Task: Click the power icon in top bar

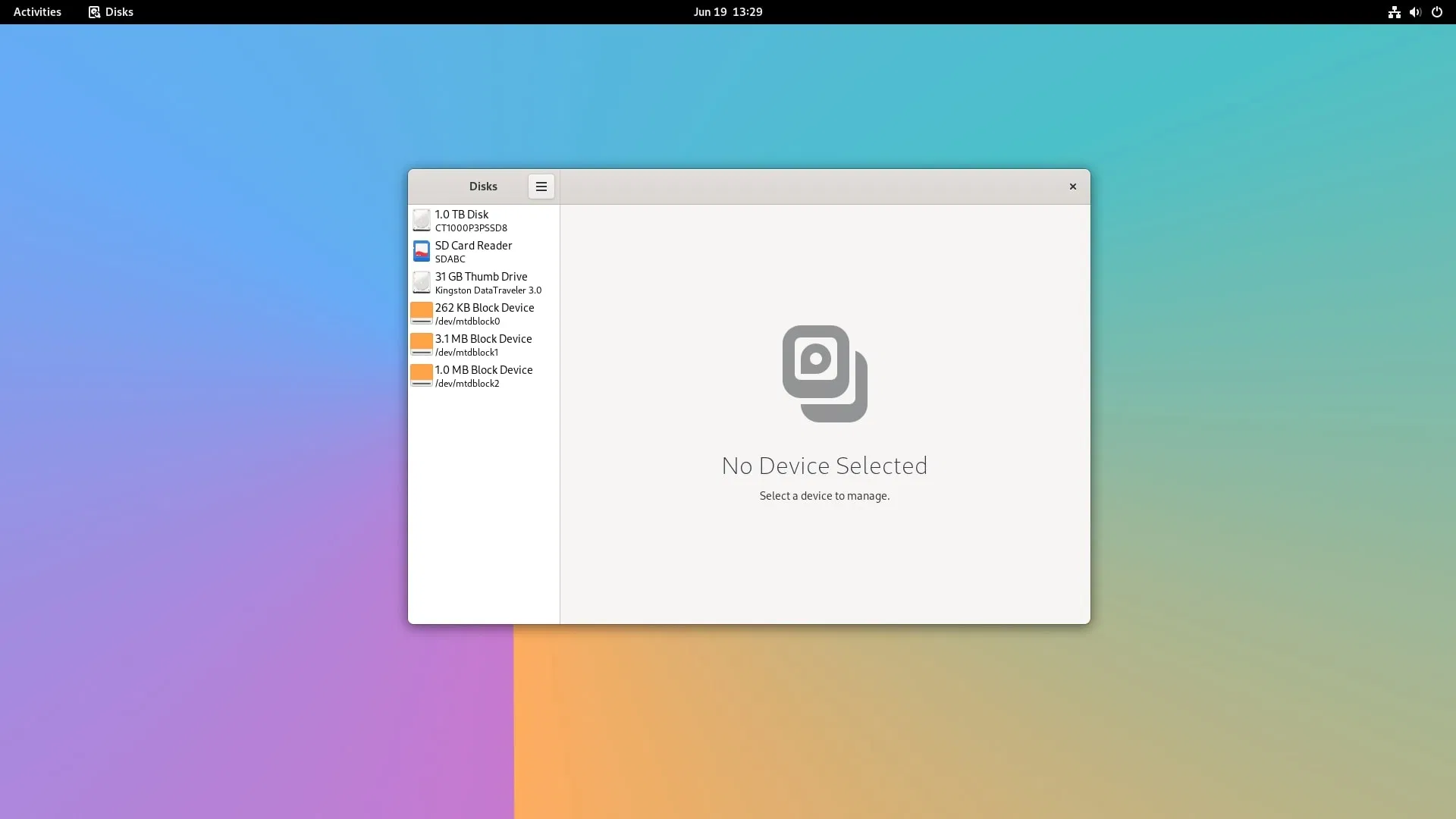Action: tap(1436, 12)
